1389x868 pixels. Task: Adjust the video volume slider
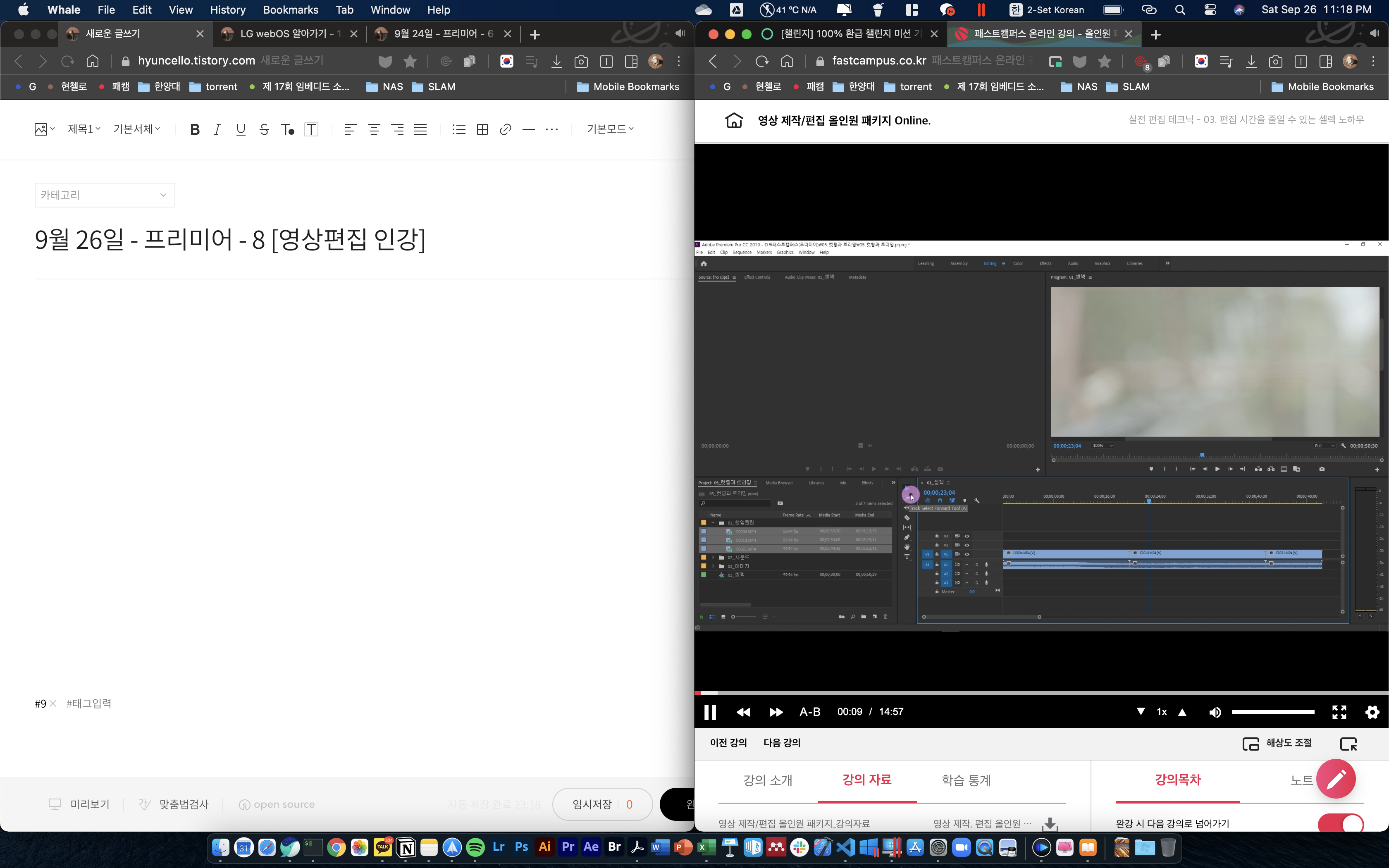(x=1272, y=712)
